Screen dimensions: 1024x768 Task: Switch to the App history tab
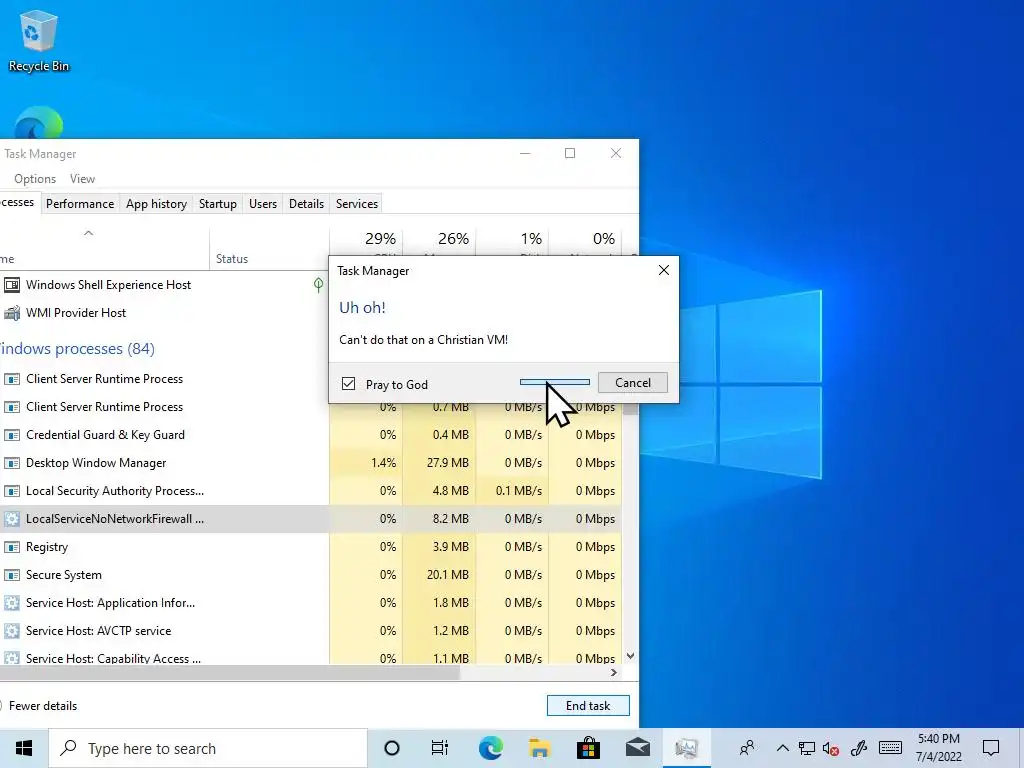coord(156,204)
